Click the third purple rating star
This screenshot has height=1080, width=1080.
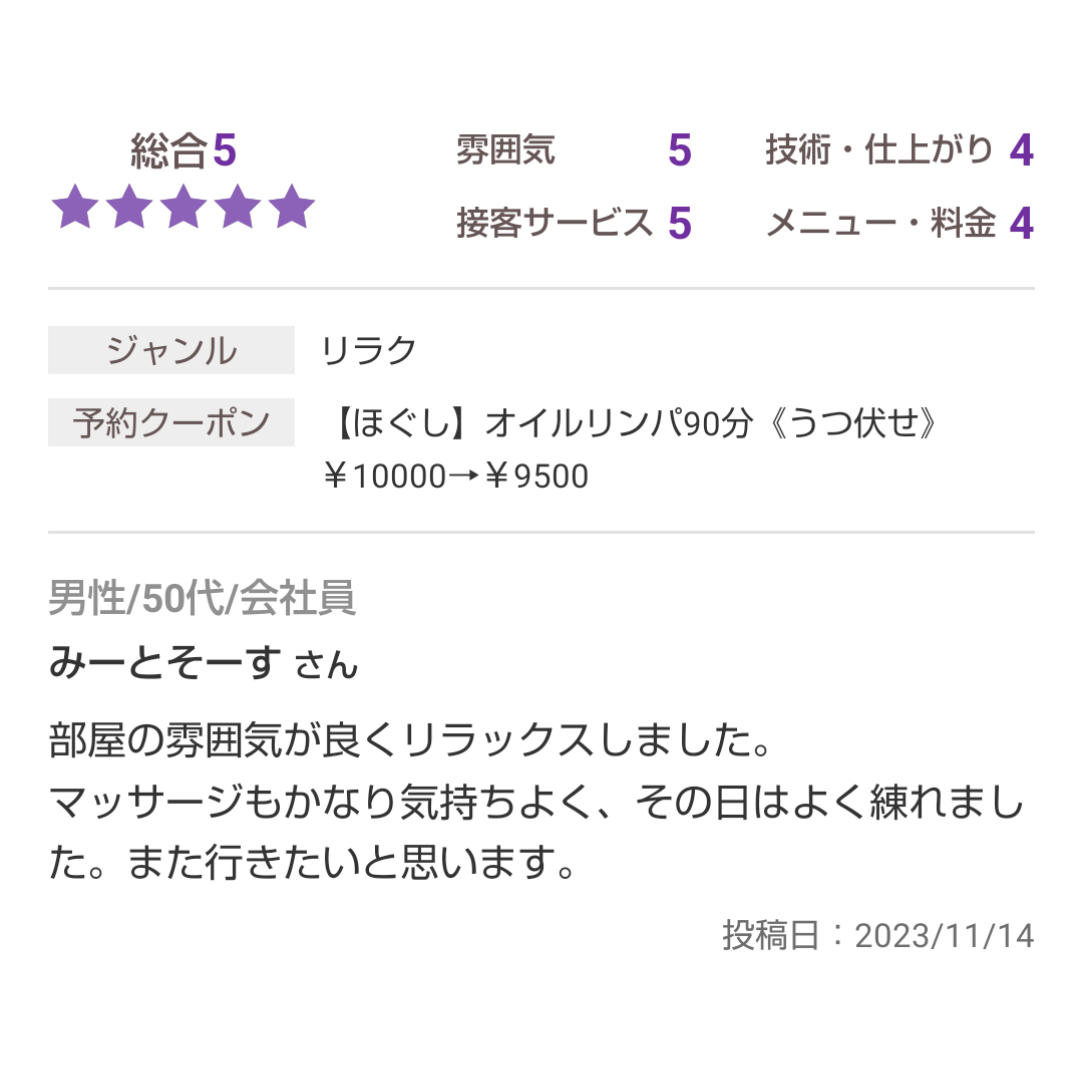[183, 206]
